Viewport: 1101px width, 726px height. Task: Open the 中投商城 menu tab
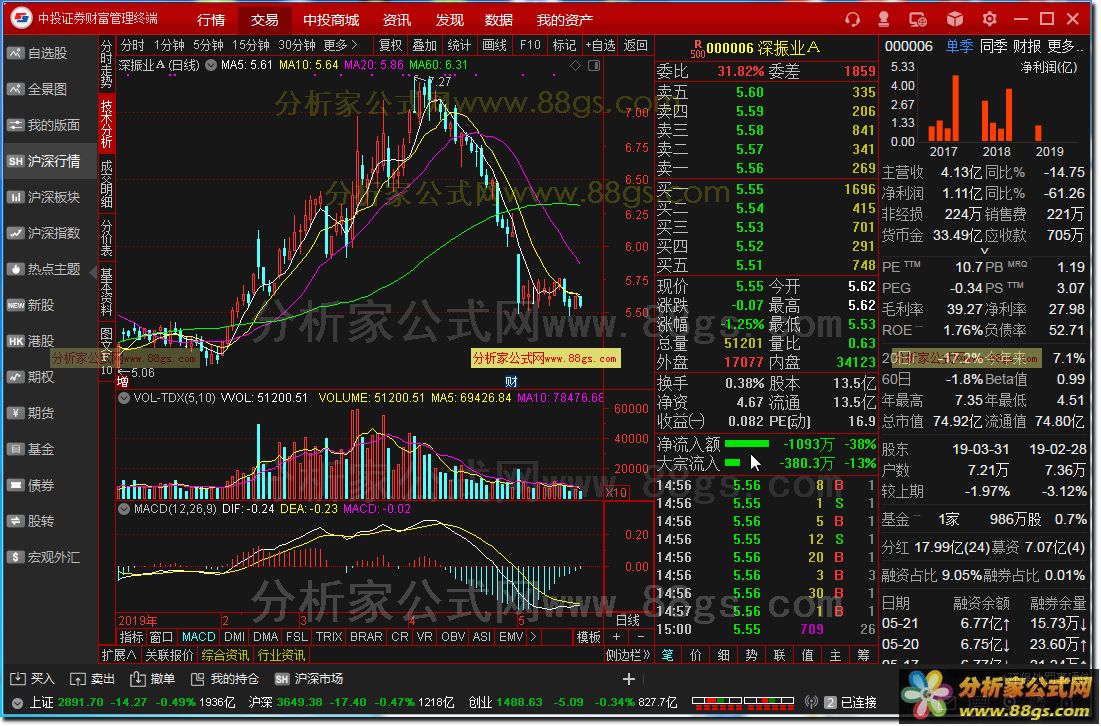tap(331, 20)
